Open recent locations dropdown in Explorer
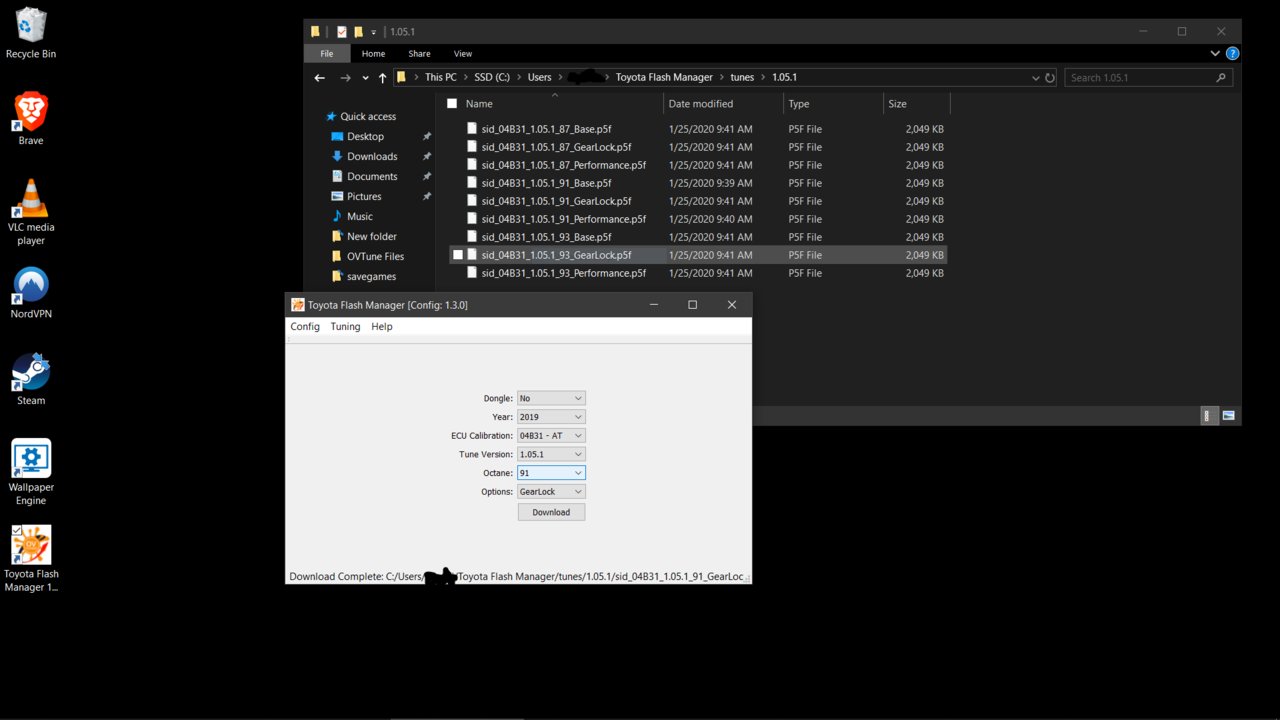This screenshot has height=720, width=1280. click(366, 78)
